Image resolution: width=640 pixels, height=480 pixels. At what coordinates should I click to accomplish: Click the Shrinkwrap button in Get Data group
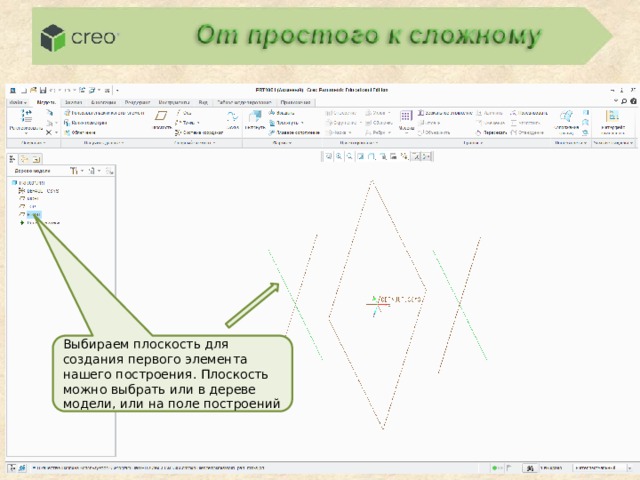coord(80,133)
